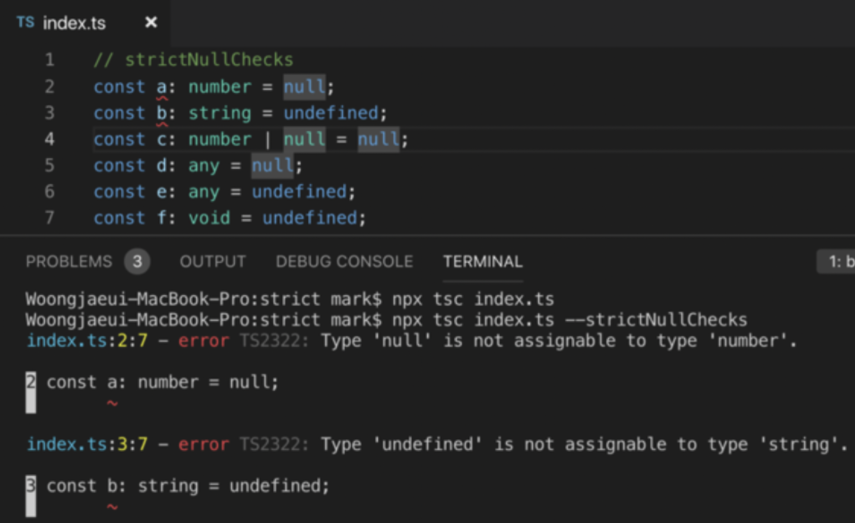Click terminal text 'const a: number = null;'
855x523 pixels.
coord(162,382)
